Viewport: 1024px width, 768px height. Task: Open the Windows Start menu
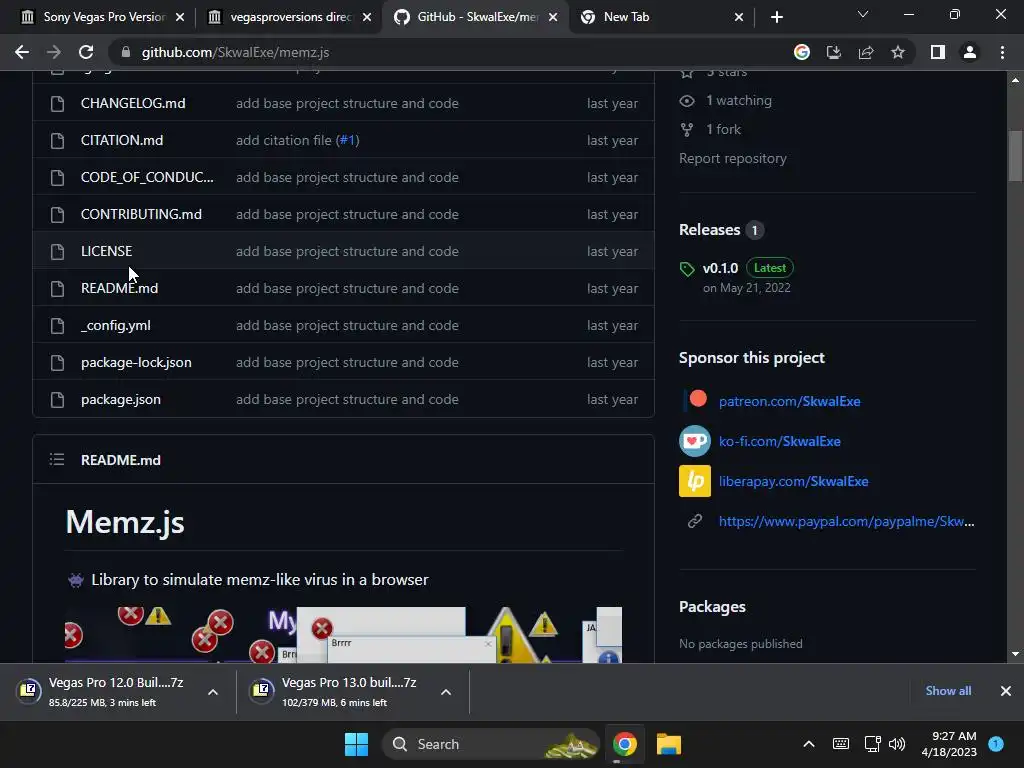[x=357, y=744]
